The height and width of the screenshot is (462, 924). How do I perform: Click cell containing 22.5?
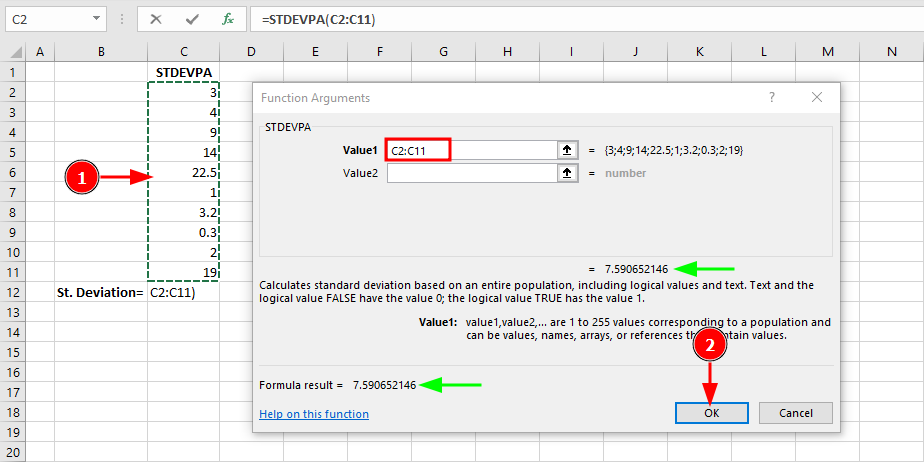point(183,172)
